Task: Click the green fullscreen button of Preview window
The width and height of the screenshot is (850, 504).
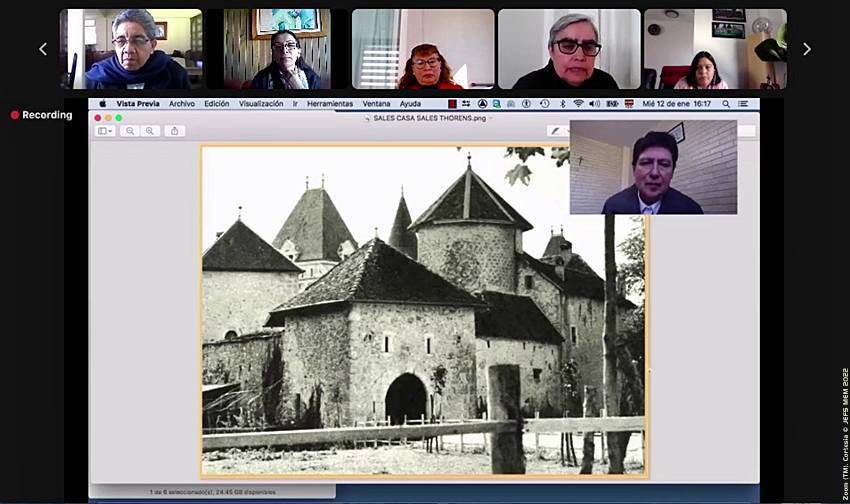Action: click(x=119, y=118)
